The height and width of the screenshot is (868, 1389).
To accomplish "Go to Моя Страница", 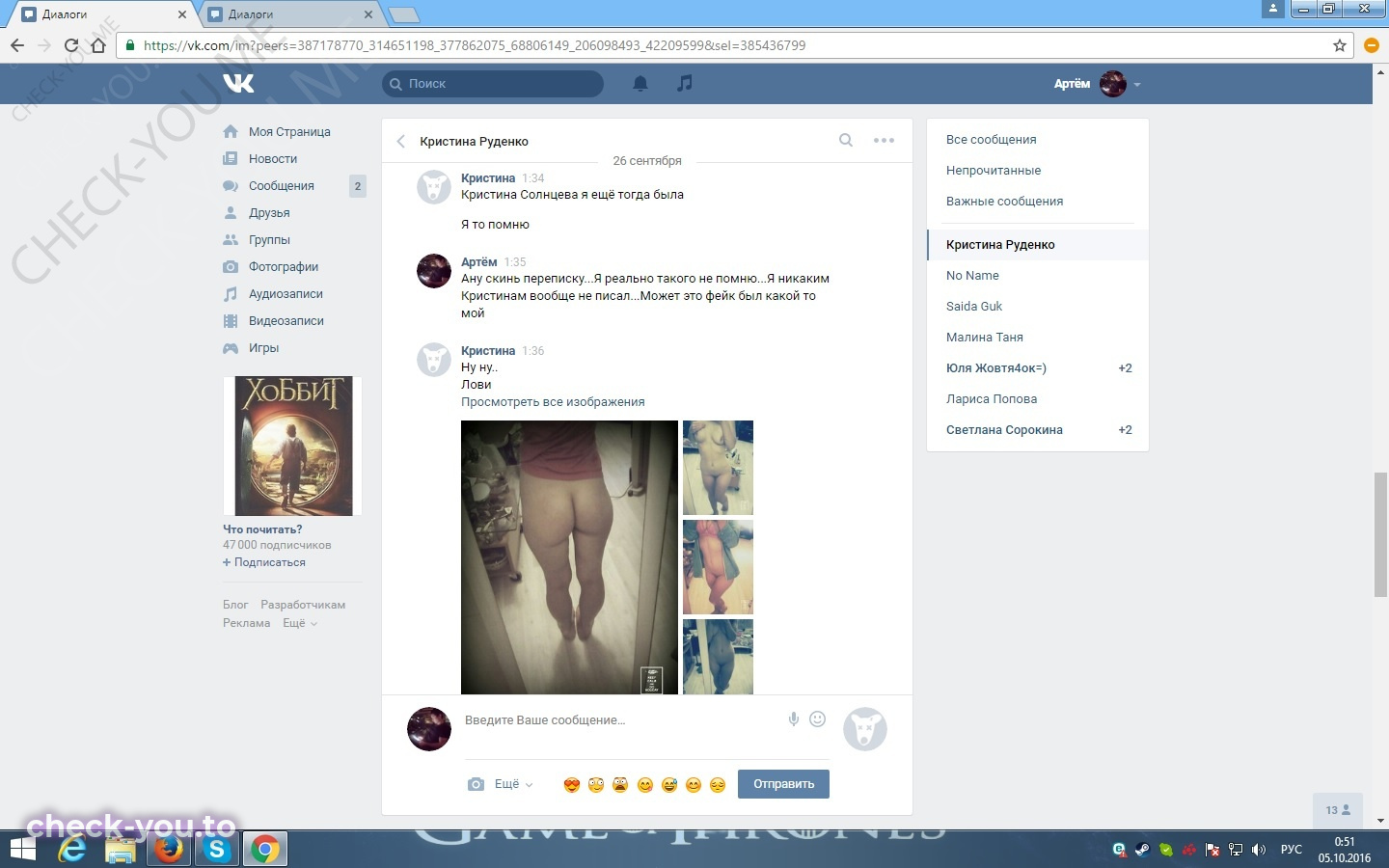I will [289, 132].
